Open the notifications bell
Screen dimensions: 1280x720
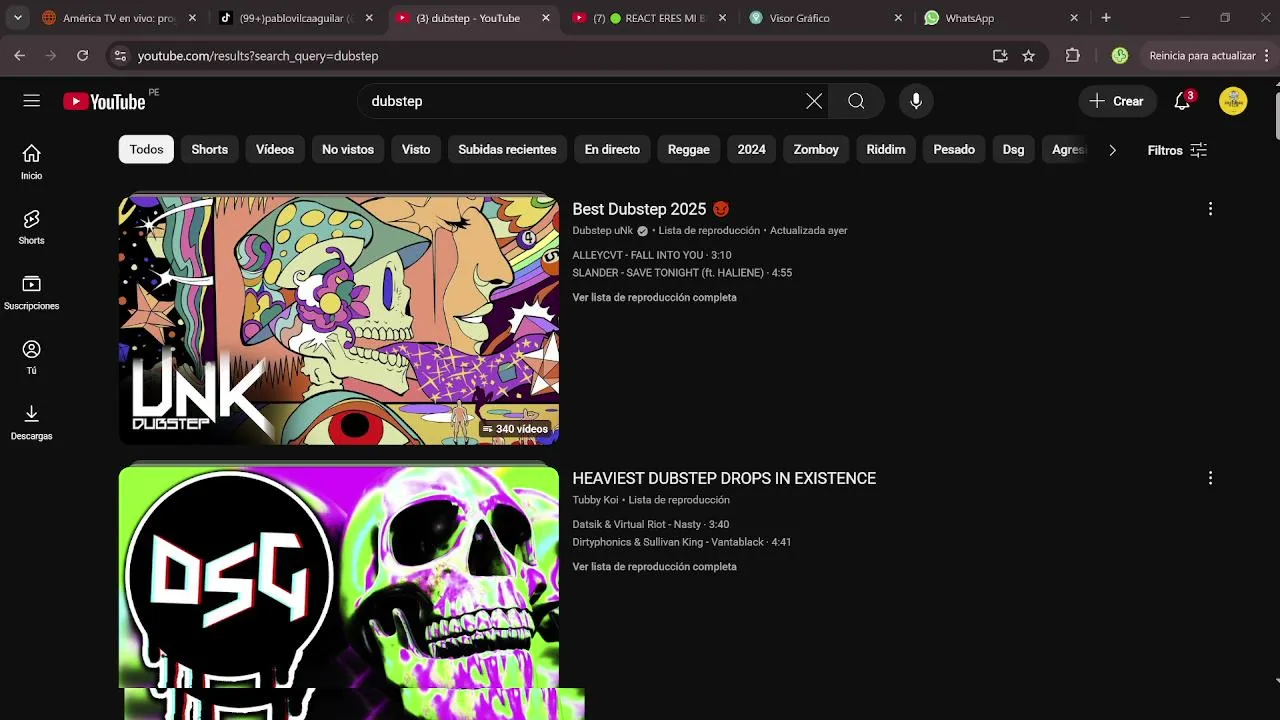[x=1184, y=101]
